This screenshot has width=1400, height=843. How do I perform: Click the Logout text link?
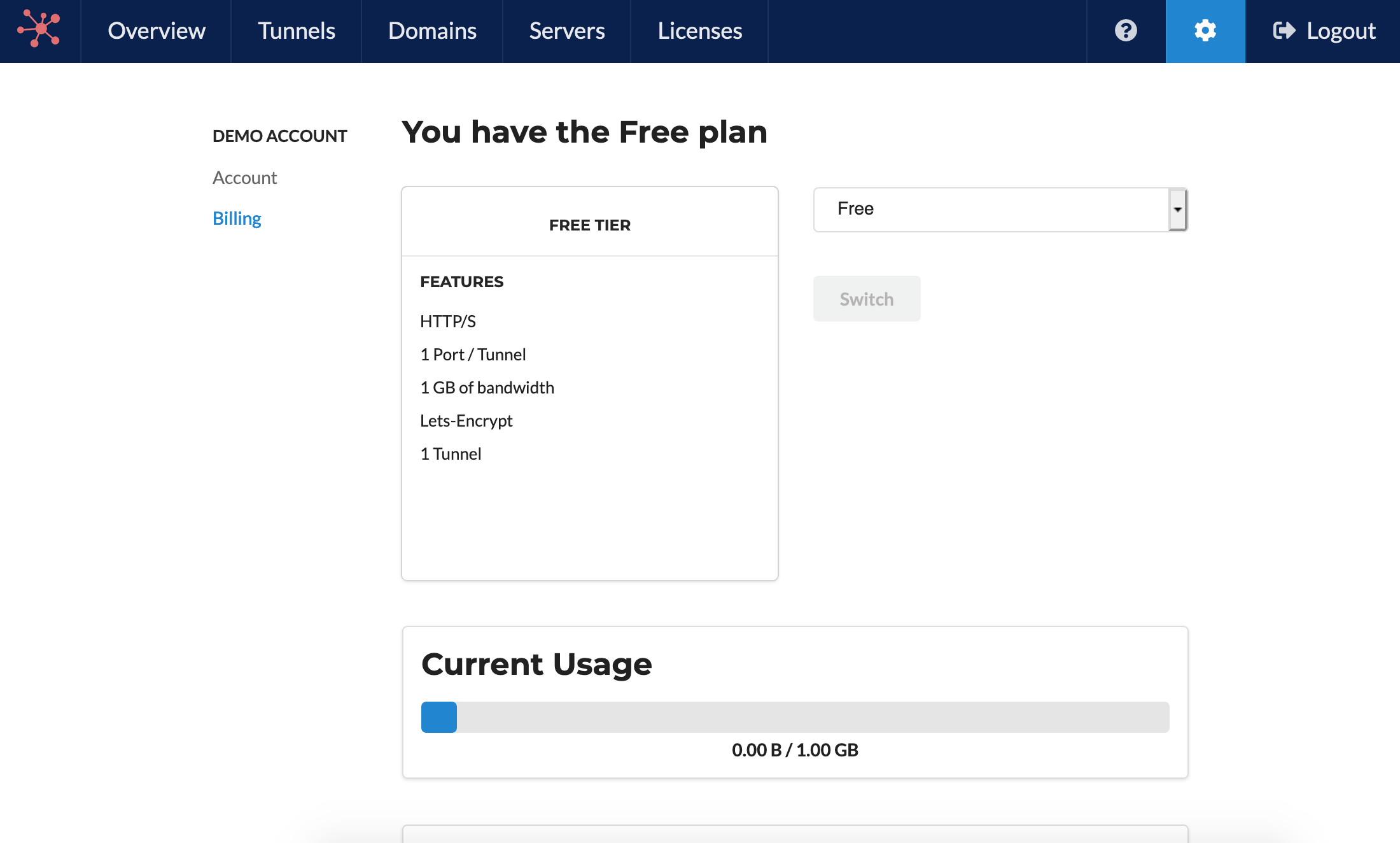point(1341,31)
